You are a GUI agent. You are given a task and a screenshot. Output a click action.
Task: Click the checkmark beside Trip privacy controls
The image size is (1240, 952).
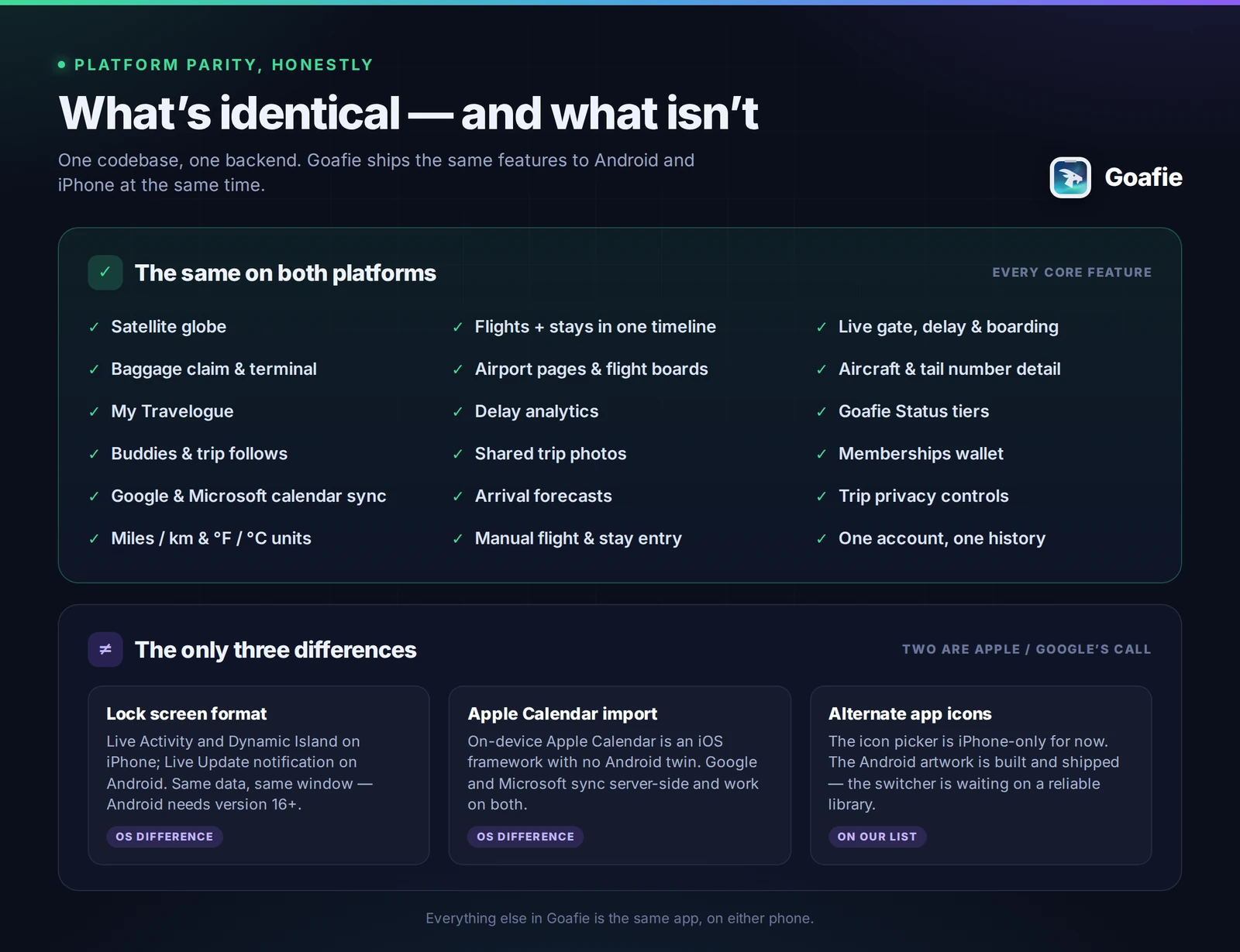click(821, 497)
